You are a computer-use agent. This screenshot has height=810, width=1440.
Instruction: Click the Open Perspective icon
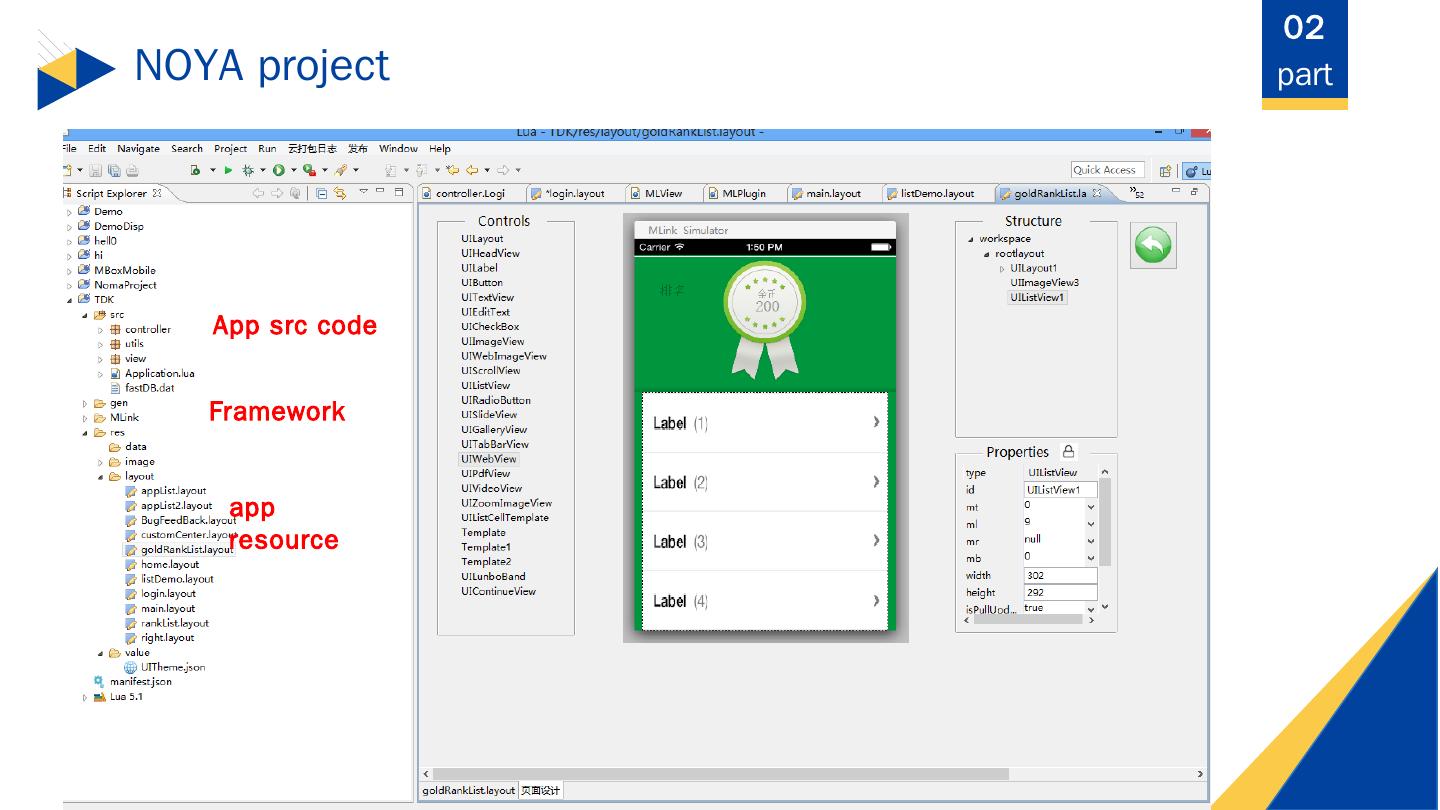click(x=1165, y=171)
